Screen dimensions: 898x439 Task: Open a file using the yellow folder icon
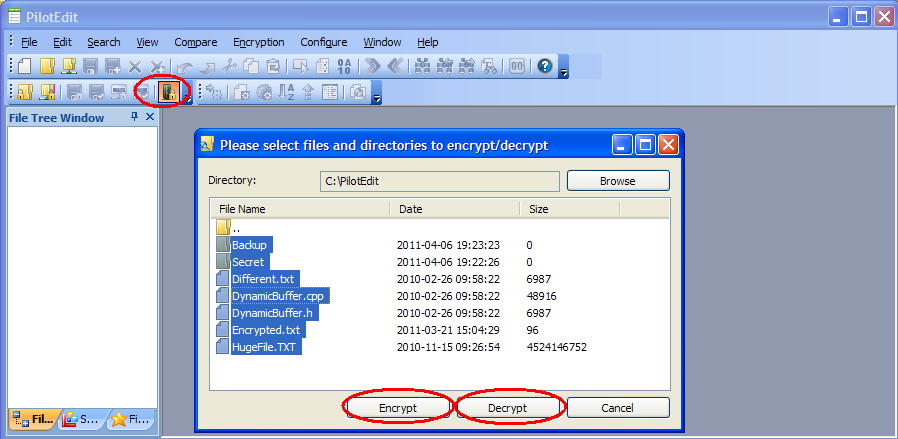coord(47,66)
